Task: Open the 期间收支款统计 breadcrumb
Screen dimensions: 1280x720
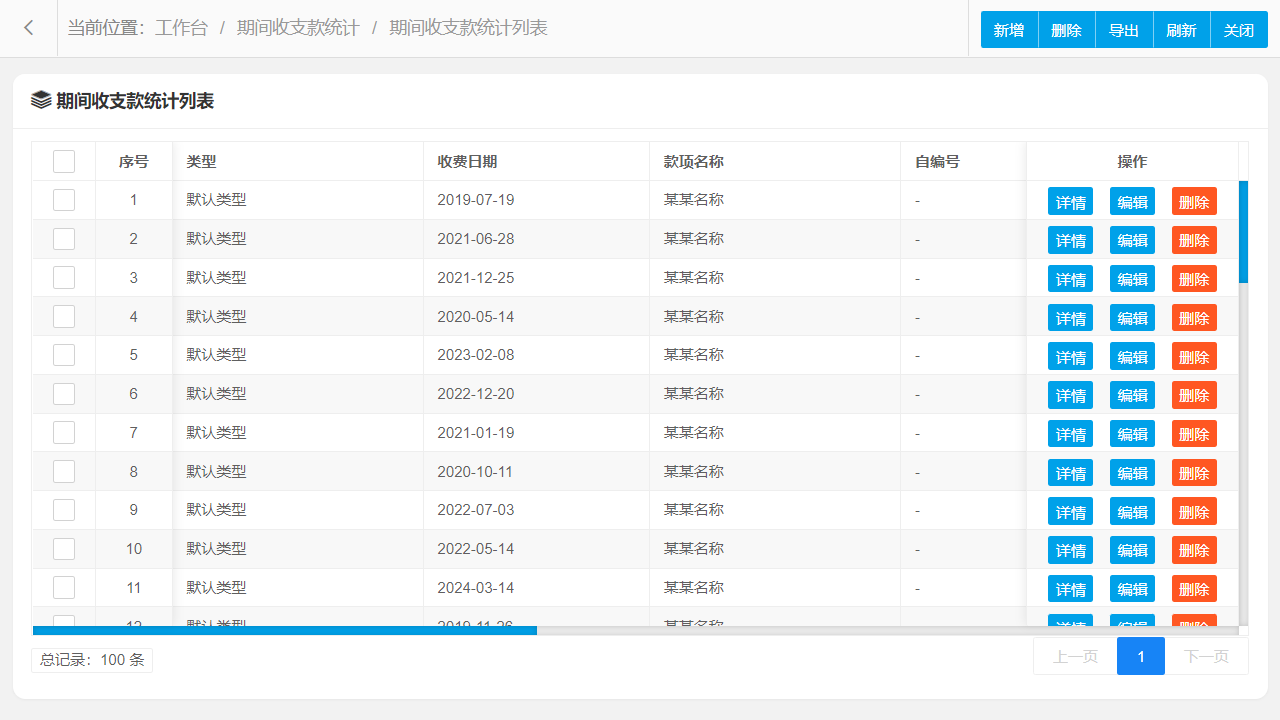Action: pos(298,28)
